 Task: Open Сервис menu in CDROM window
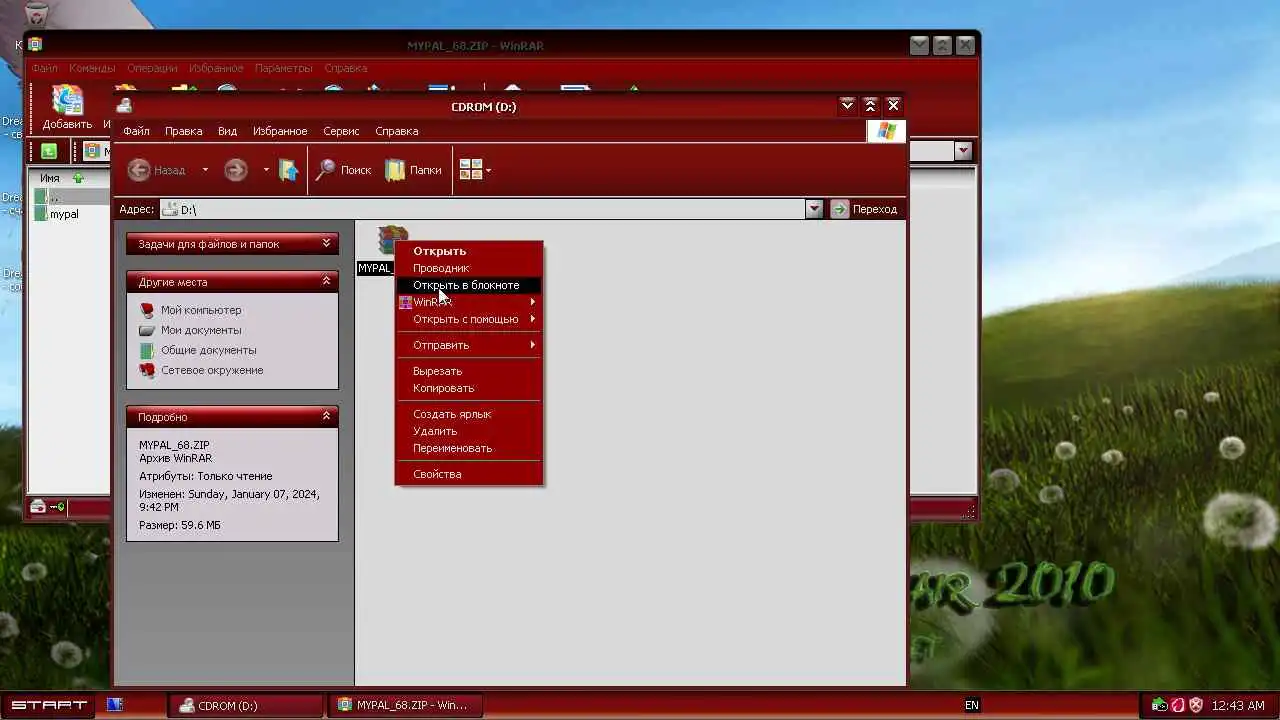342,131
